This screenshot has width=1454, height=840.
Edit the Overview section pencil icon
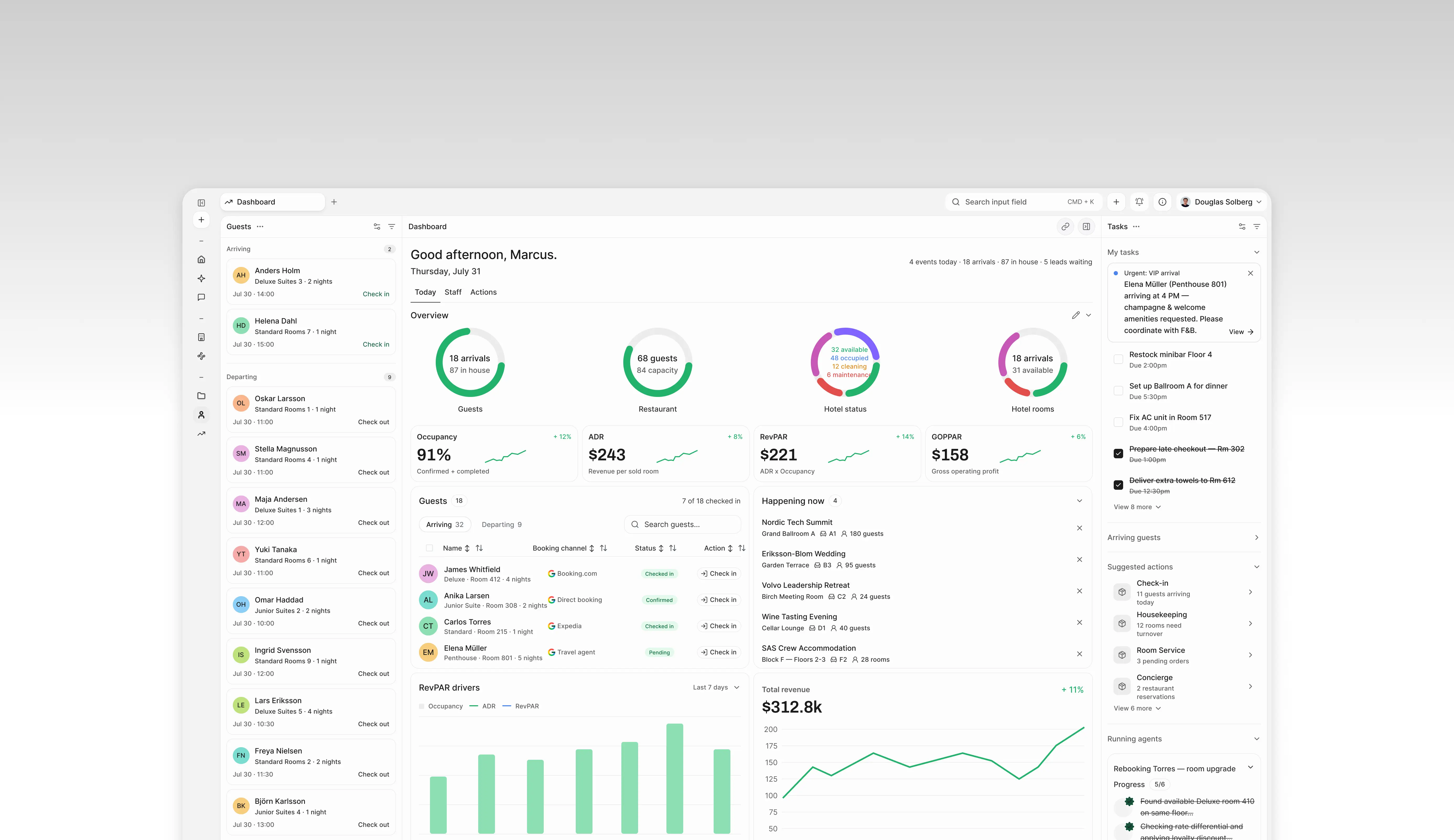tap(1076, 316)
